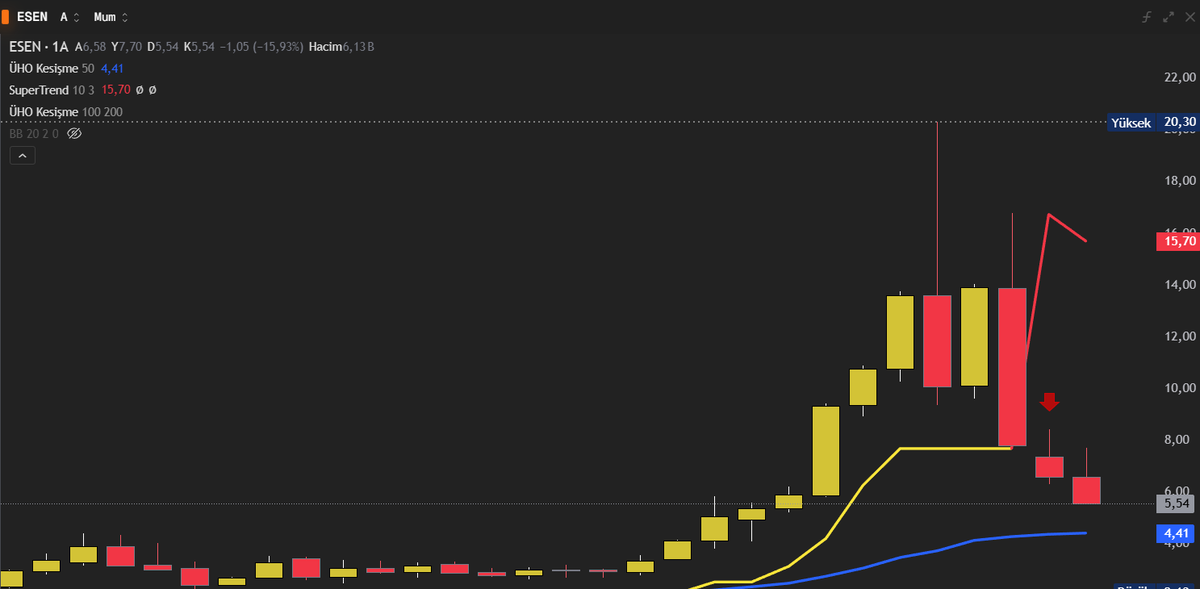Image resolution: width=1200 pixels, height=589 pixels.
Task: Show the hidden BB 20 2 0 indicator
Action: 73,133
